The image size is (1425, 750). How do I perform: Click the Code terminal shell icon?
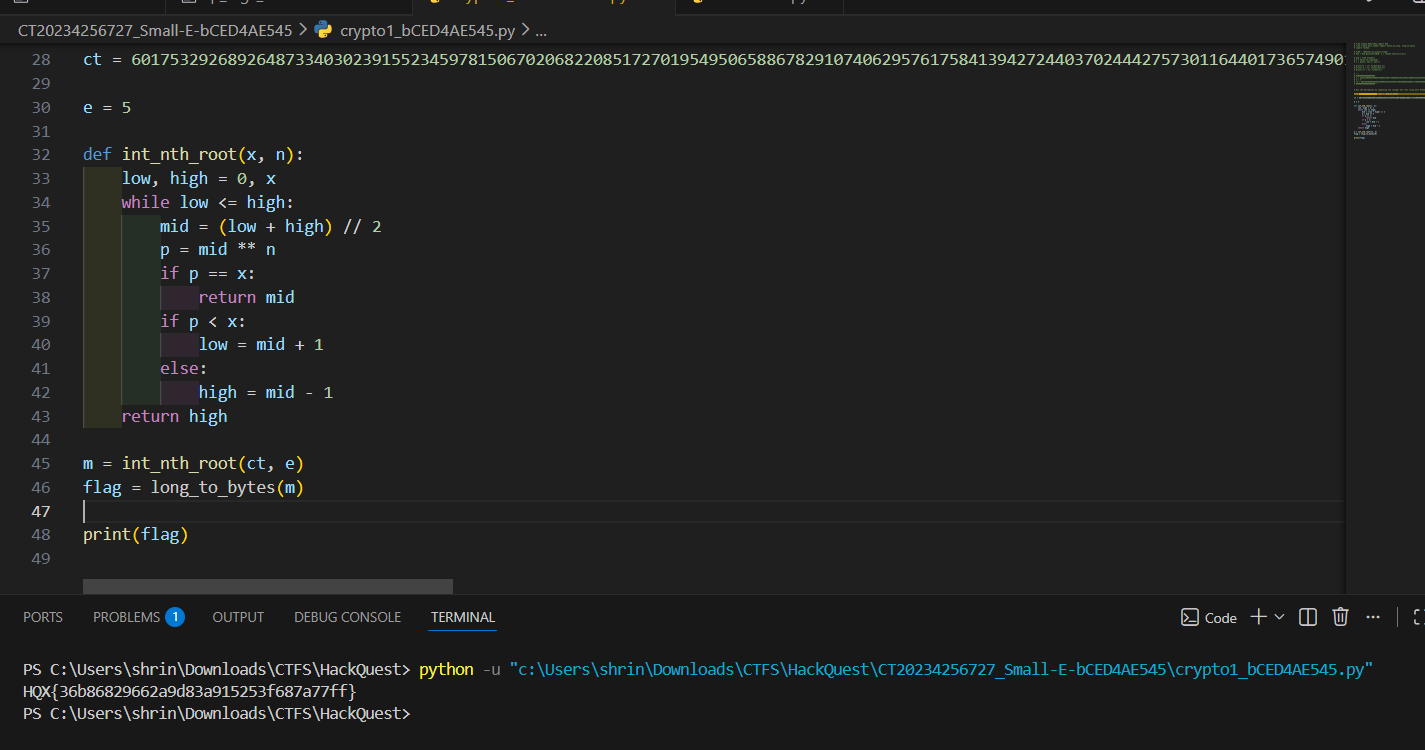(x=1190, y=617)
